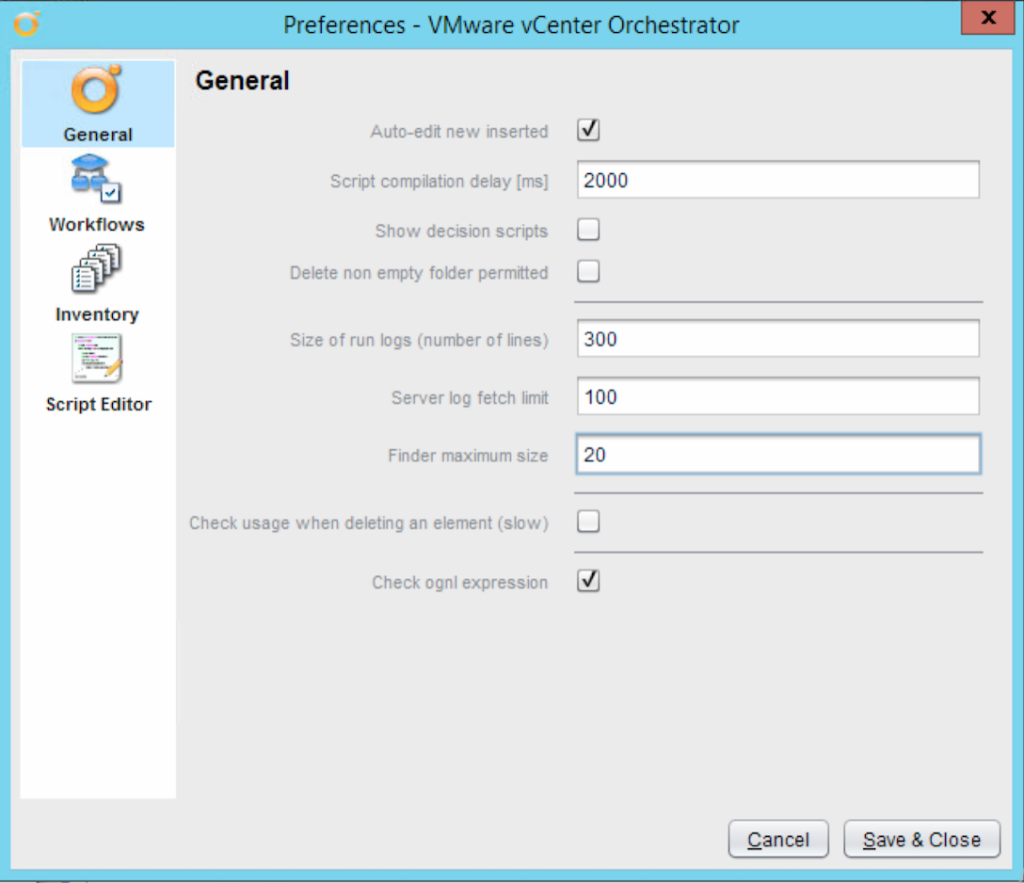Enable Show decision scripts checkbox
1024x883 pixels.
pos(588,230)
